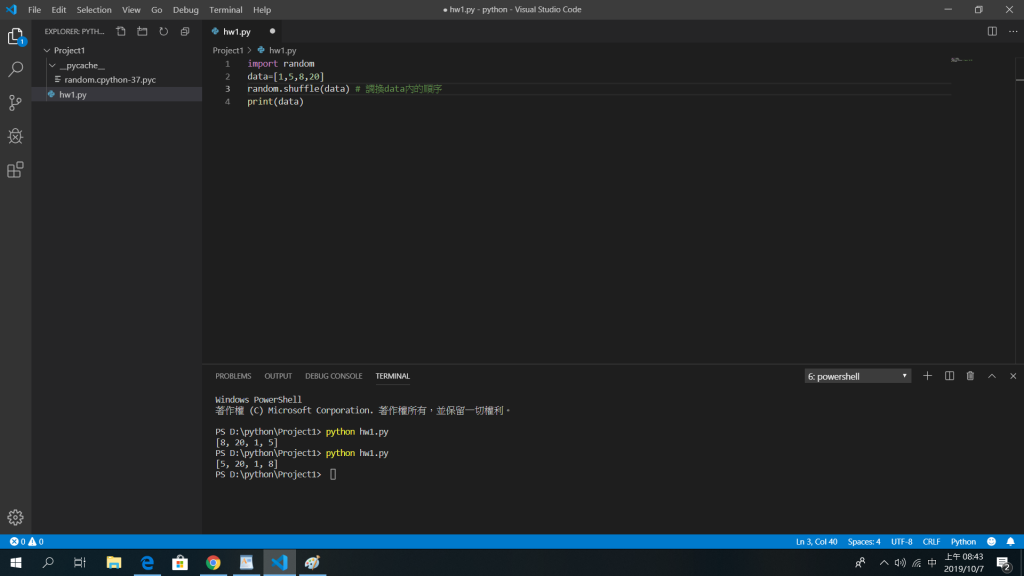Switch to the OUTPUT panel tab

point(278,376)
